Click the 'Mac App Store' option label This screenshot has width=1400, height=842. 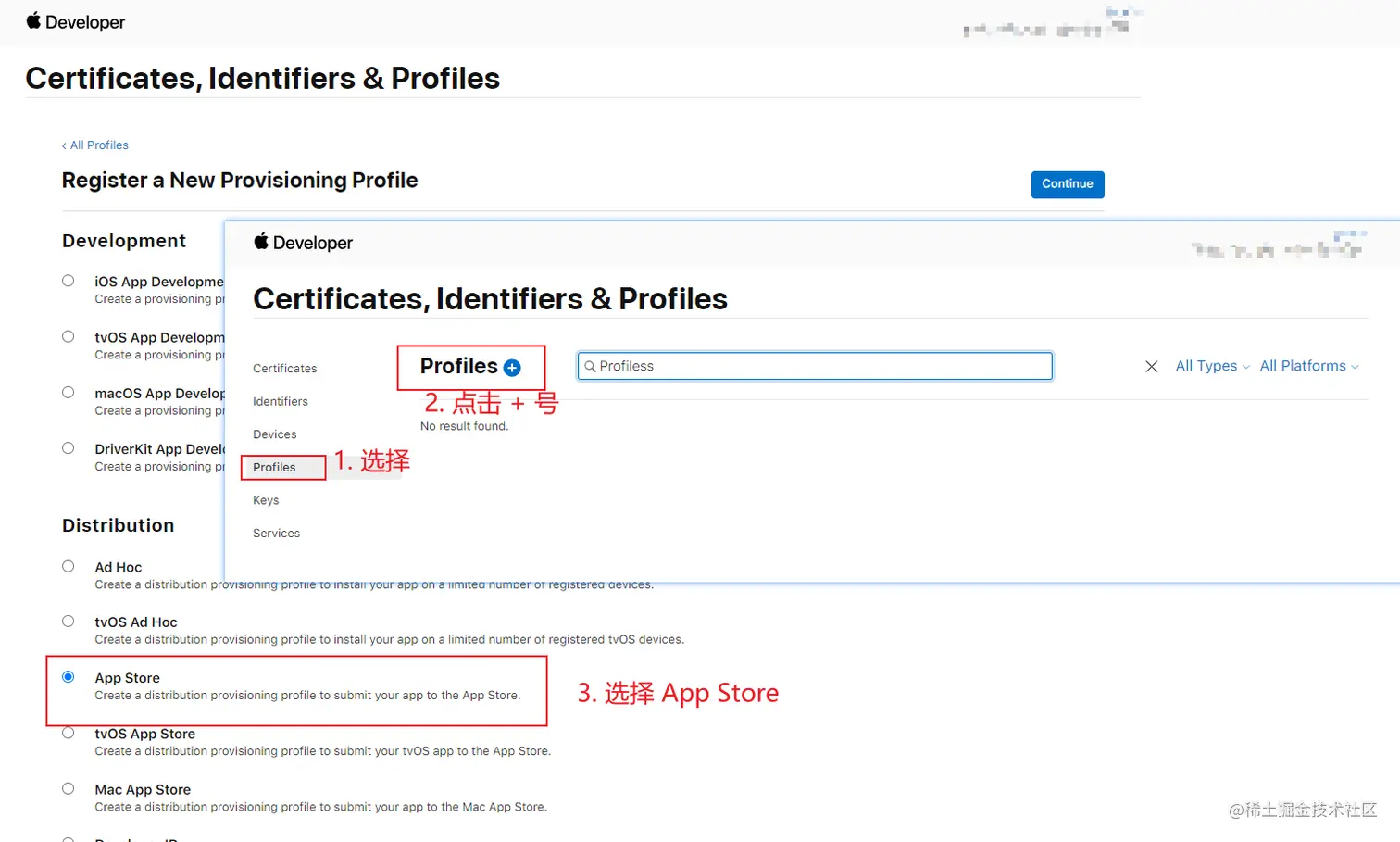[143, 790]
